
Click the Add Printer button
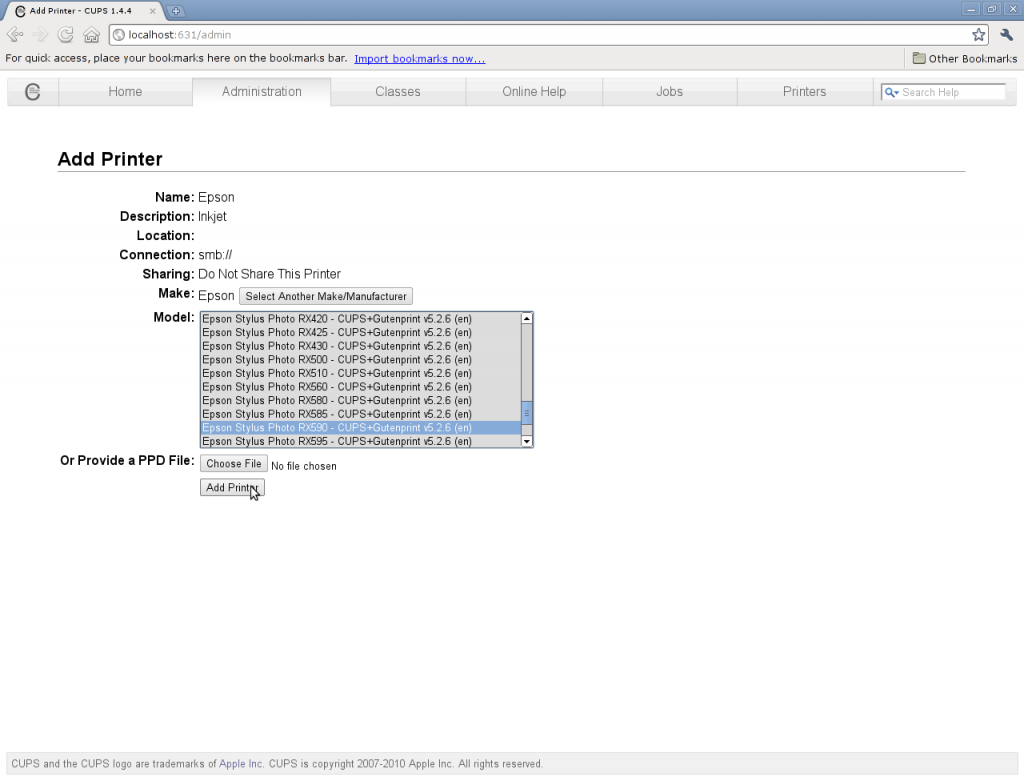[232, 488]
